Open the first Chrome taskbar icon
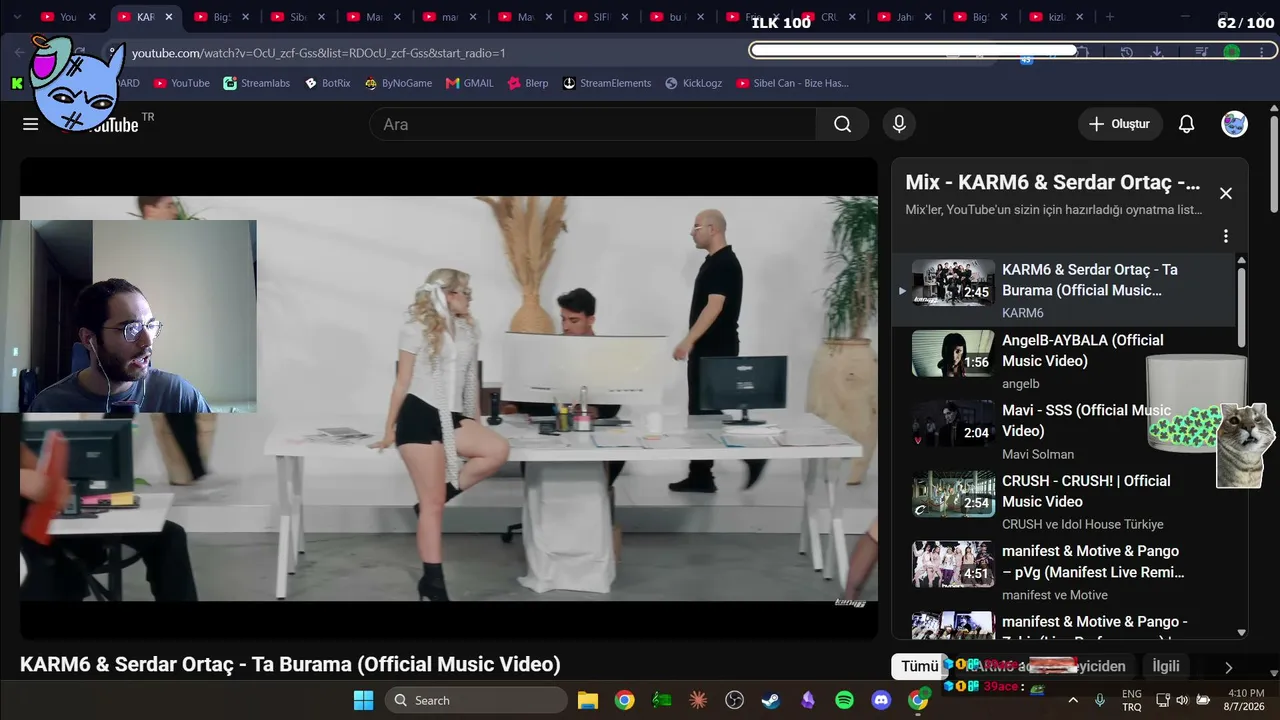 pyautogui.click(x=624, y=700)
